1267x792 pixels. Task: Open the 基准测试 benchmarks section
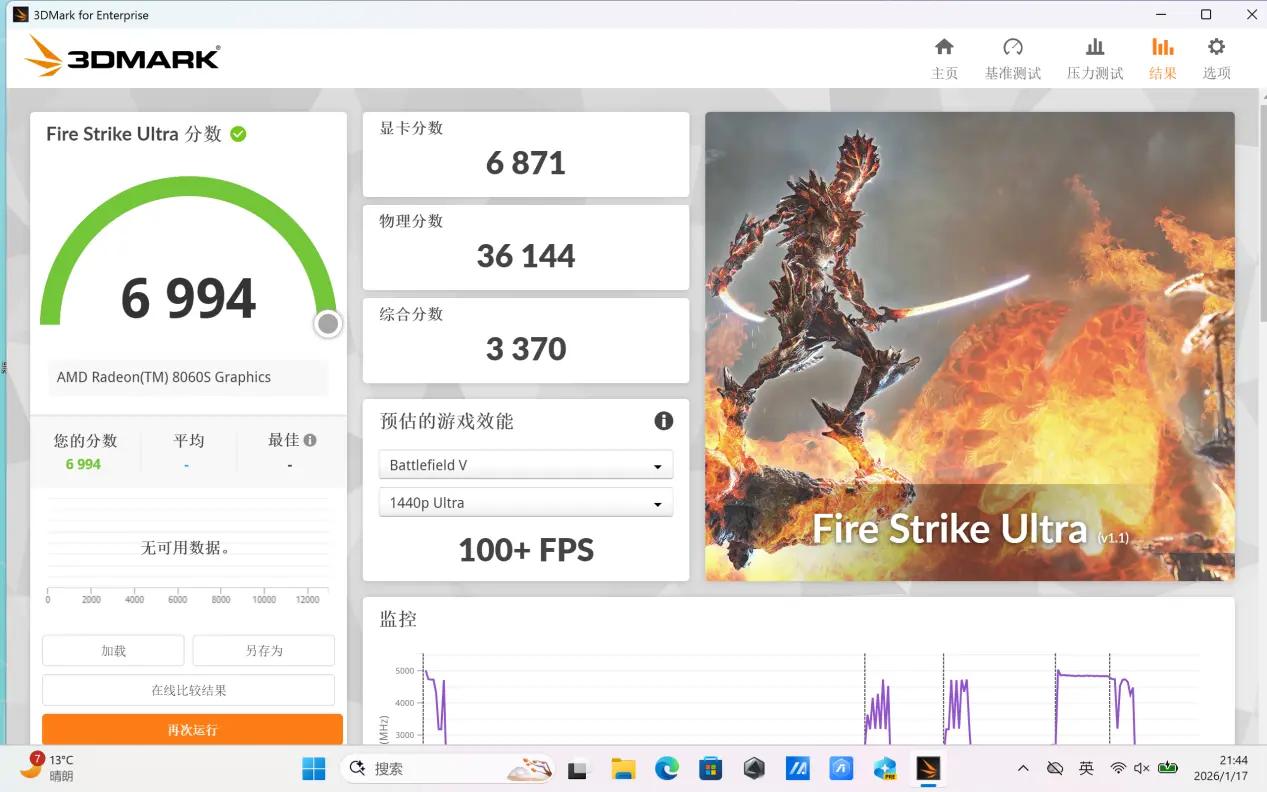pyautogui.click(x=1012, y=58)
